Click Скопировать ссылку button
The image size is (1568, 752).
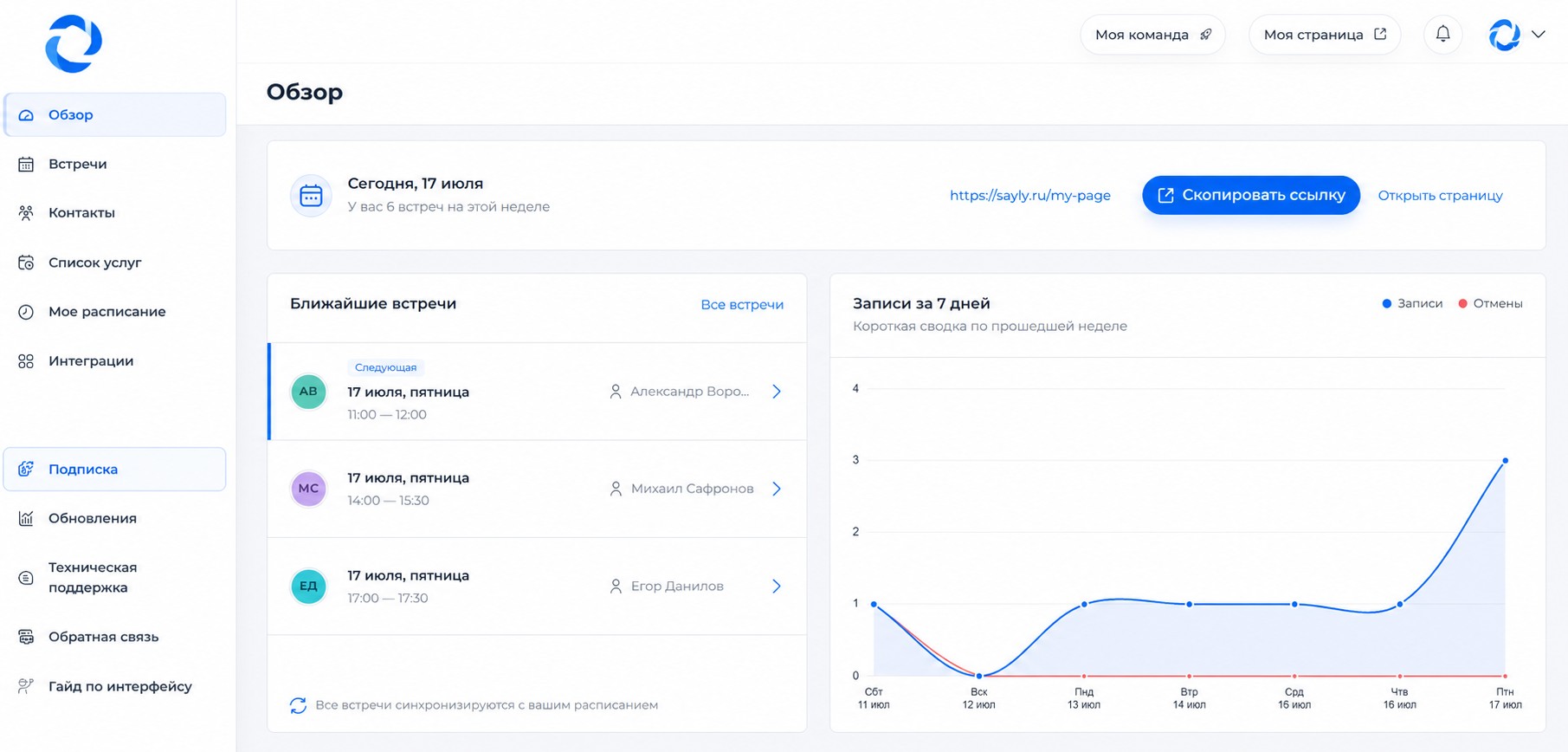pyautogui.click(x=1251, y=195)
